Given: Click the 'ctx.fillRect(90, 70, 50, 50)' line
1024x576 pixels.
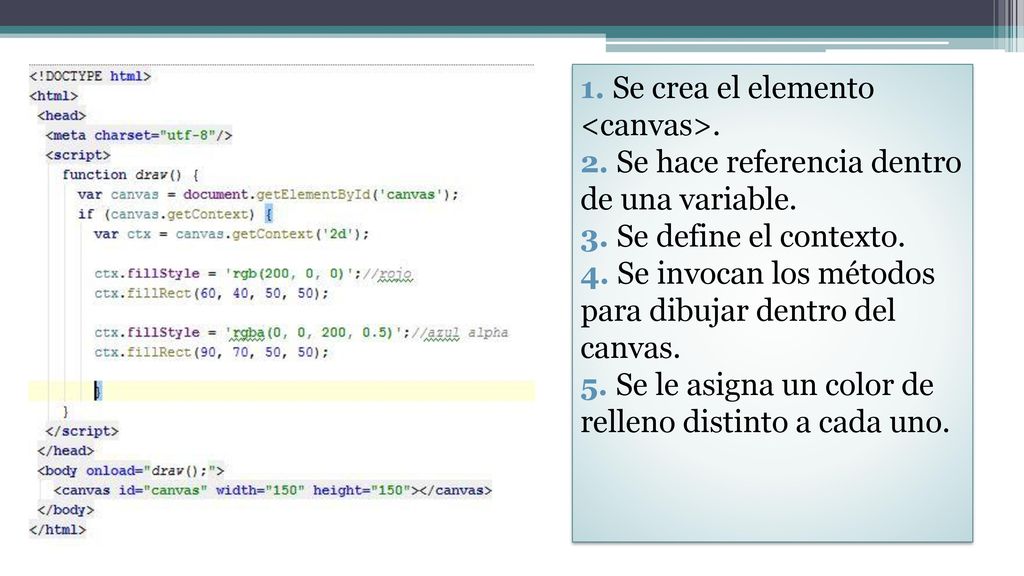Looking at the screenshot, I should pos(211,352).
